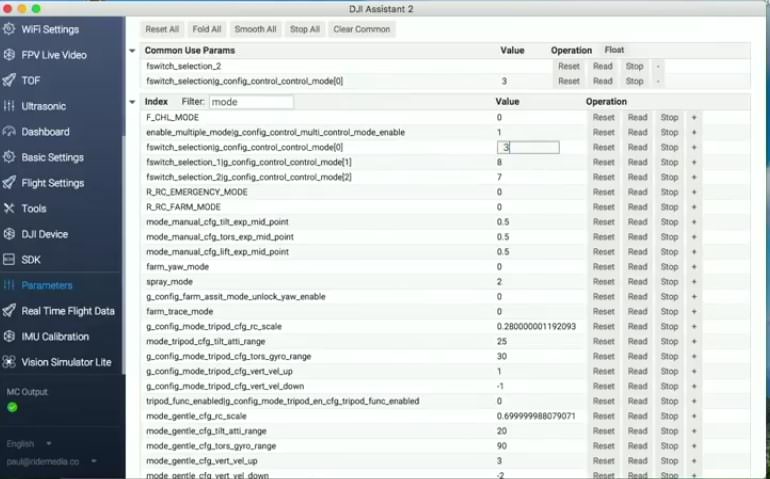Collapse the Index parameter list
Viewport: 770px width, 479px height.
point(133,102)
